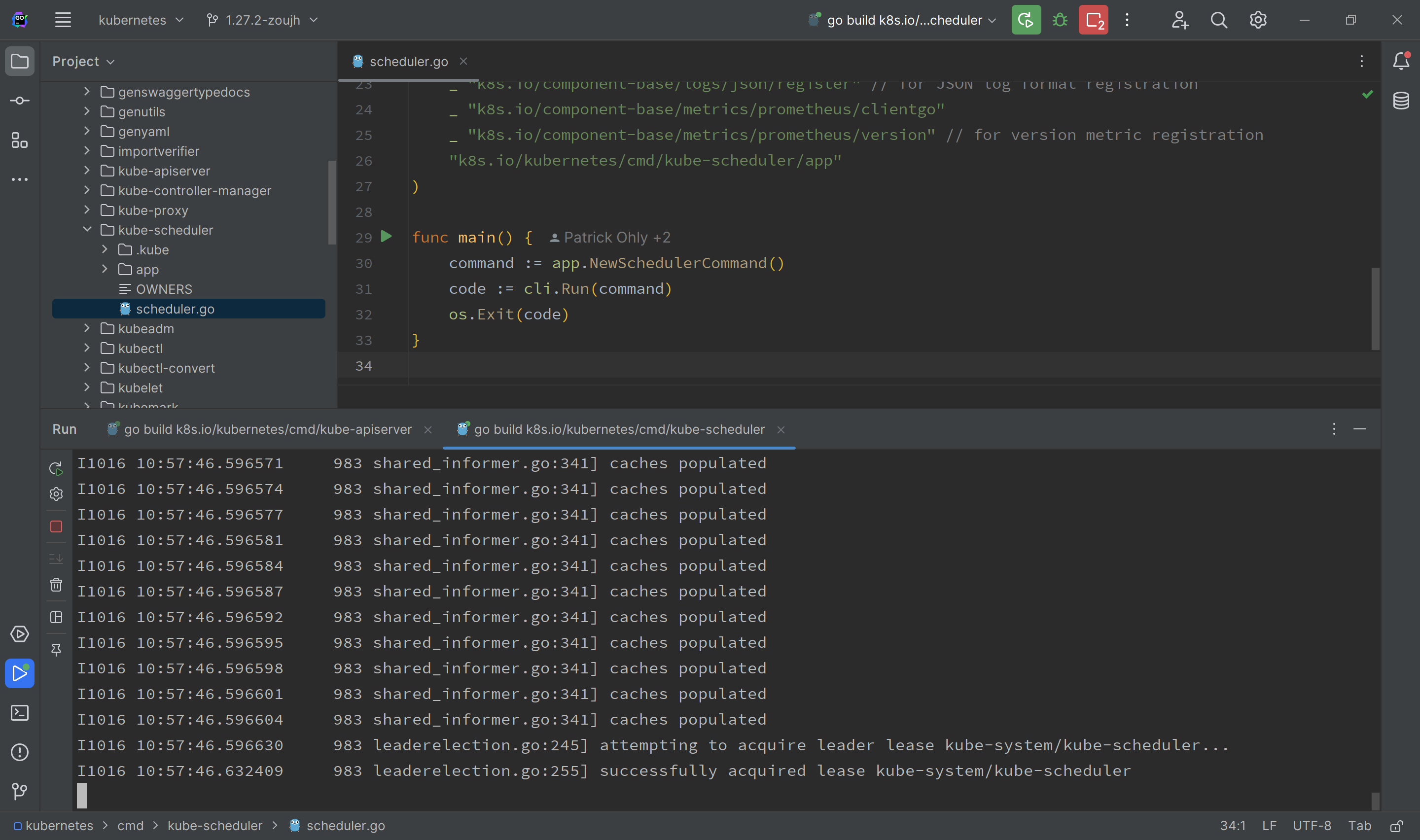Open the Commit tool window

(x=20, y=100)
